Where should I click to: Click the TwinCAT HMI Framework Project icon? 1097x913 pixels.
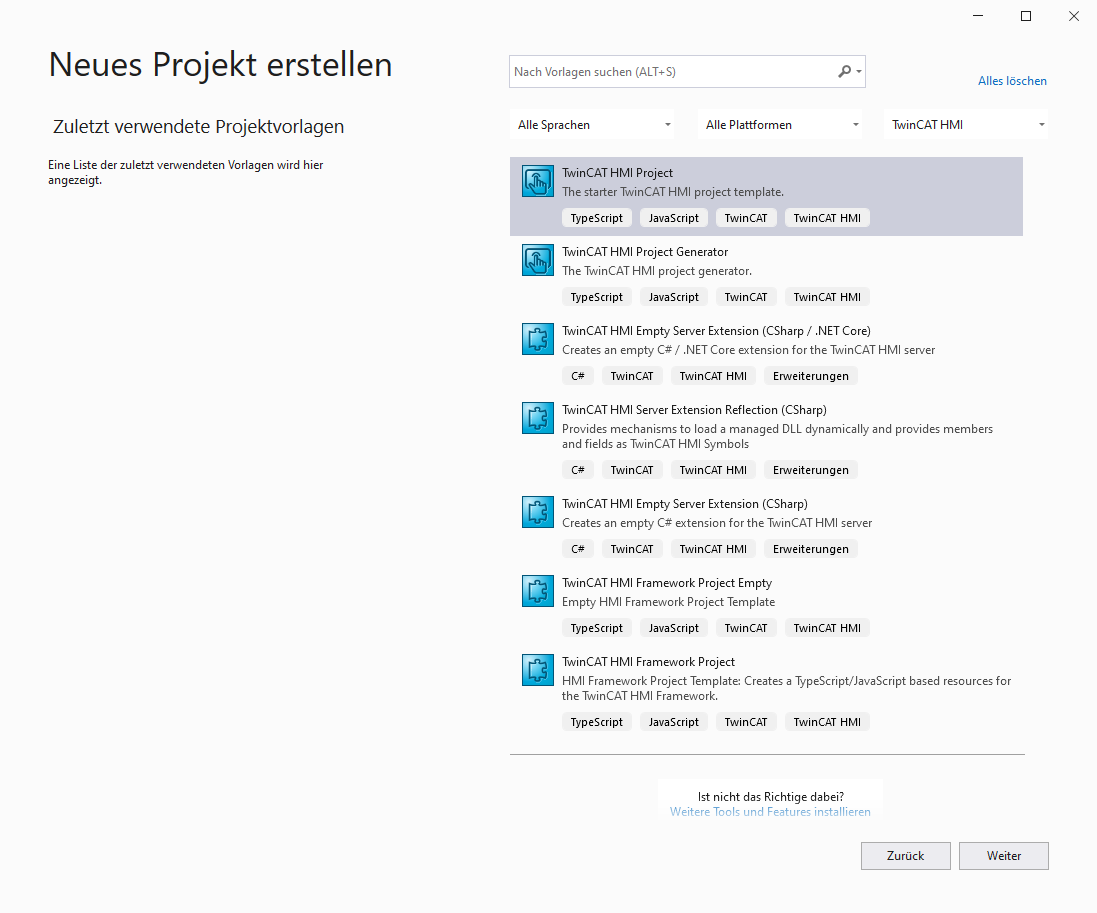coord(537,671)
